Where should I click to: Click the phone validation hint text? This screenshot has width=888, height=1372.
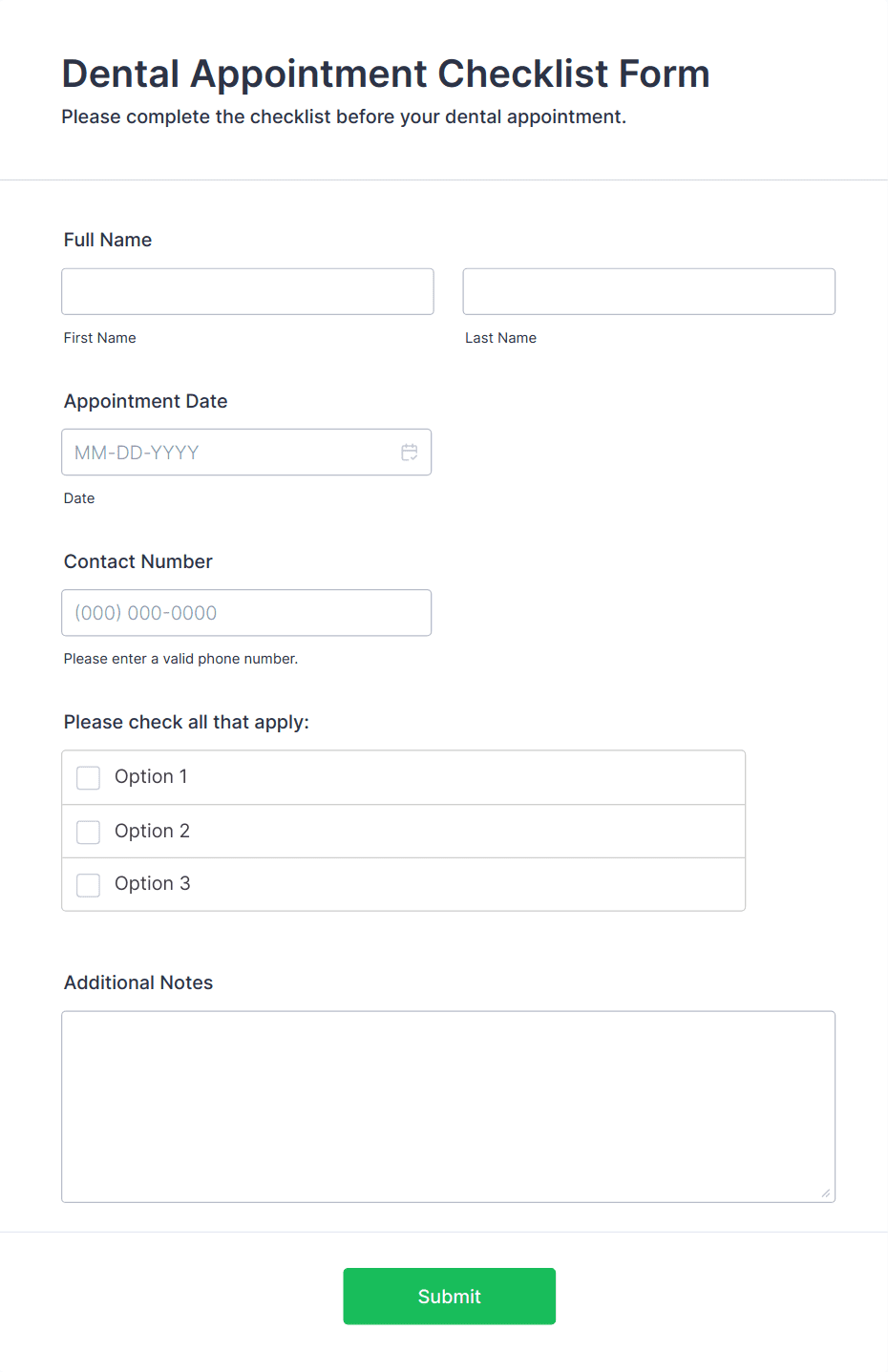[x=180, y=659]
